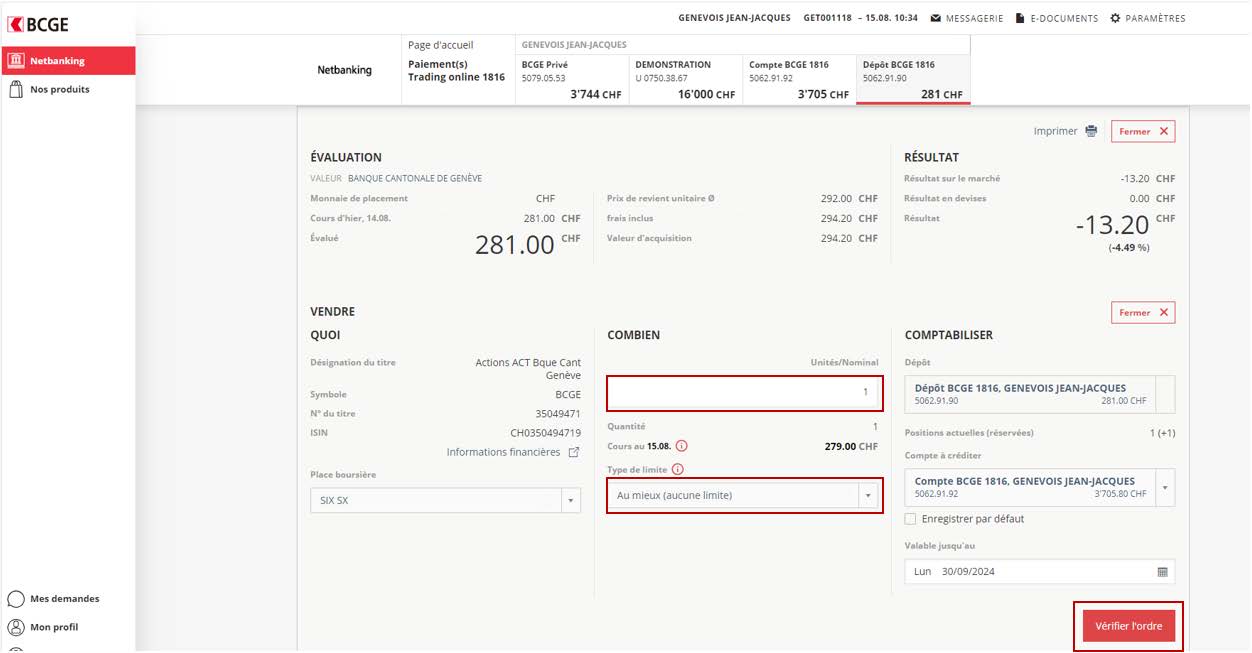Click the Netbanking header label
The height and width of the screenshot is (653, 1252).
(344, 70)
